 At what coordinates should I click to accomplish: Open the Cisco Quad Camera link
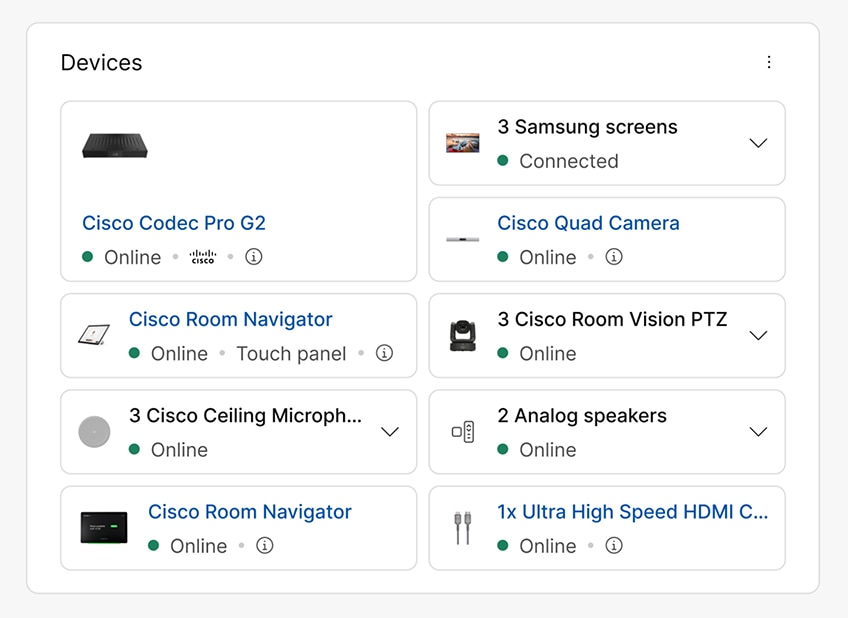click(588, 223)
